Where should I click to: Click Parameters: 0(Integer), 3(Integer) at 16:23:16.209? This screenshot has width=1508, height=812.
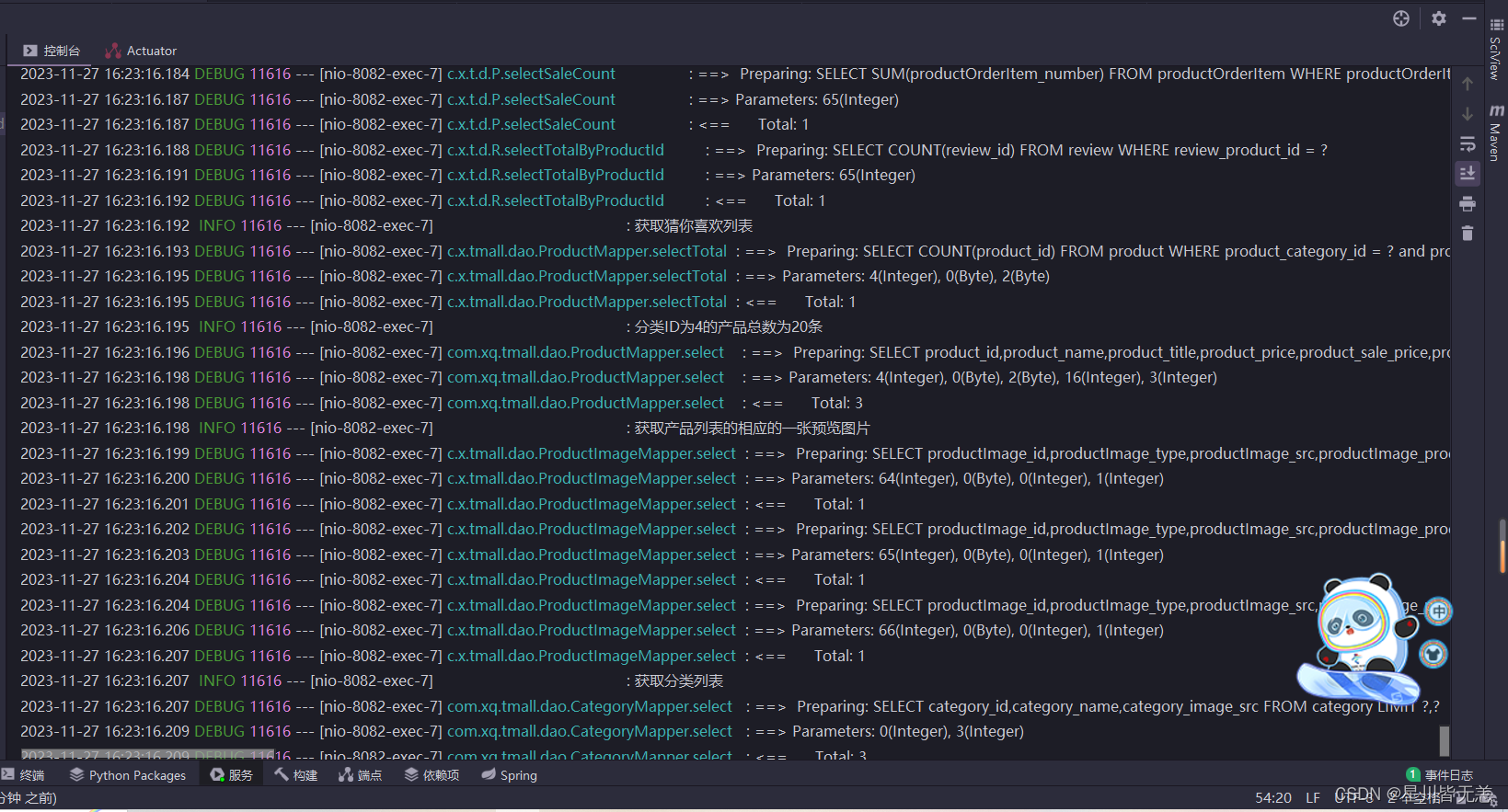tap(908, 731)
